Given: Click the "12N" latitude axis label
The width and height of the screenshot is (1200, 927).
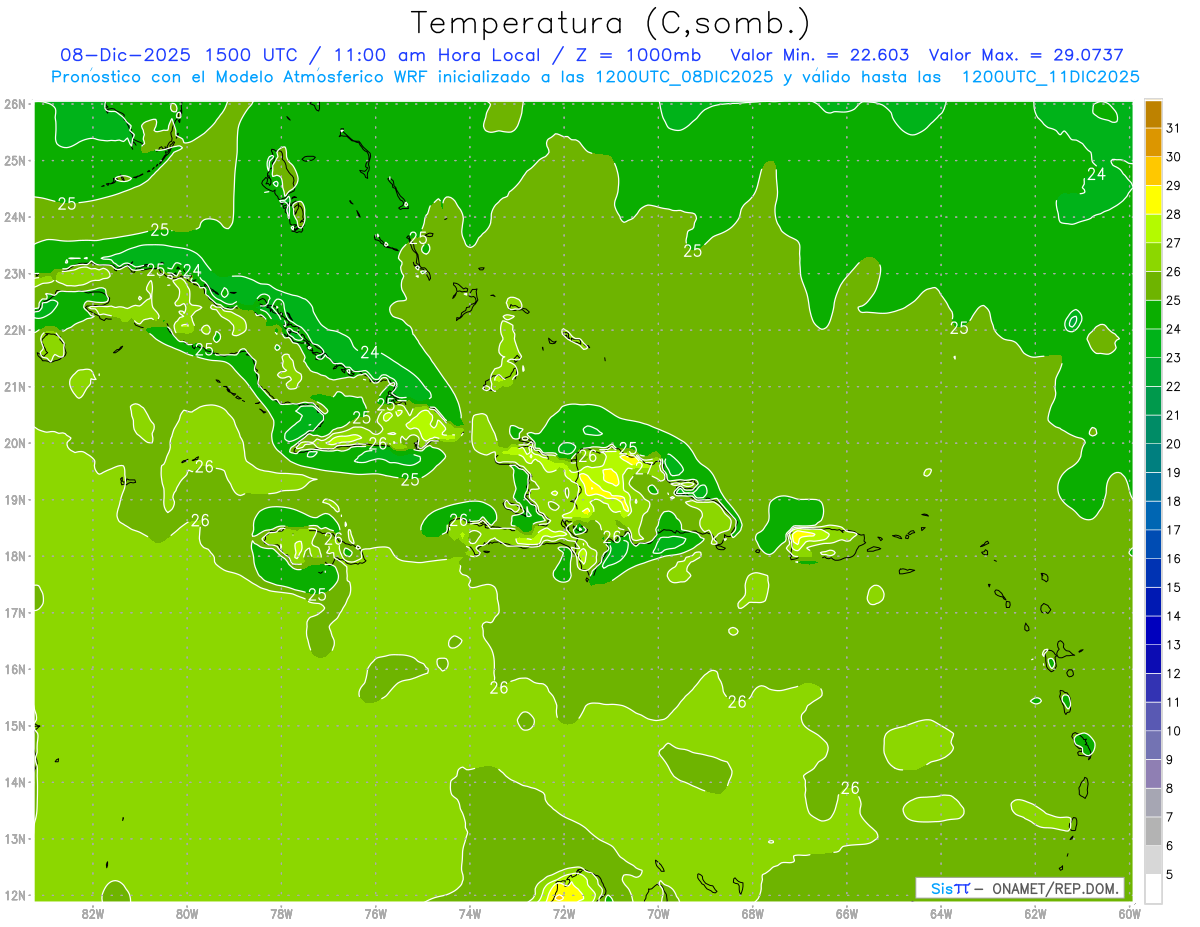Looking at the screenshot, I should click(x=14, y=895).
